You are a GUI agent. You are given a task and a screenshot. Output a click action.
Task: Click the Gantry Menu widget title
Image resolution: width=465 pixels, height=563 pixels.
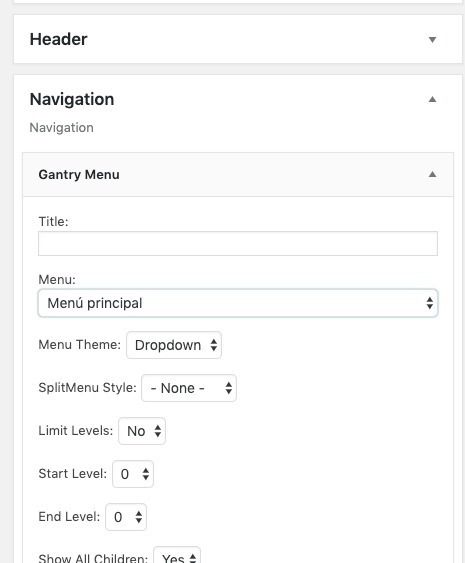coord(79,175)
